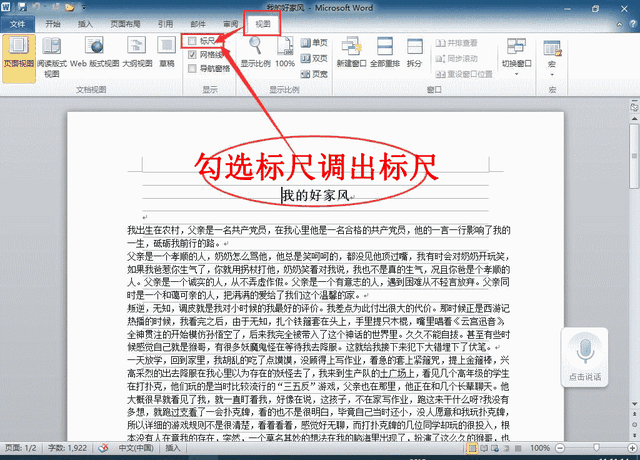Select the 页面视图 page layout view
This screenshot has height=460, width=640.
(19, 58)
